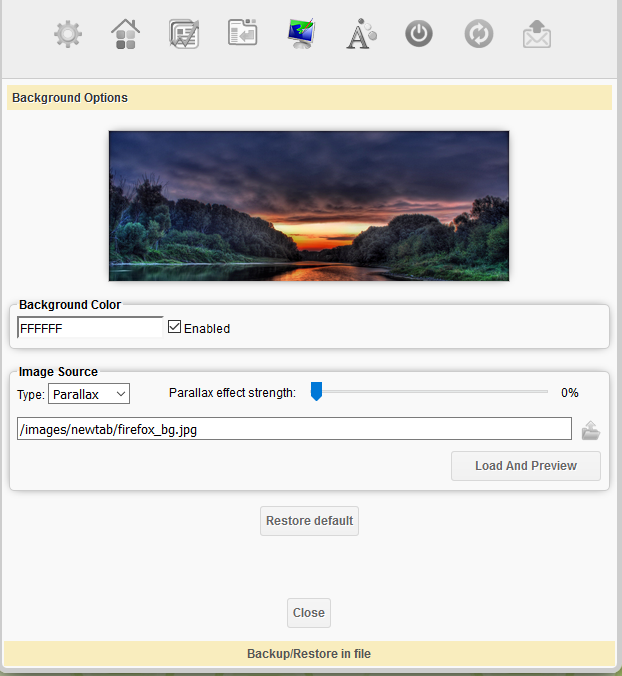Click the parallax effect strength slider handle
Image resolution: width=622 pixels, height=676 pixels.
pyautogui.click(x=316, y=392)
